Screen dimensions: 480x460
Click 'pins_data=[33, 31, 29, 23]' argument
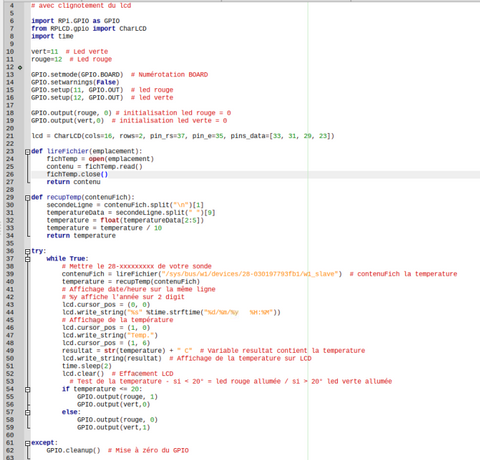tap(282, 136)
